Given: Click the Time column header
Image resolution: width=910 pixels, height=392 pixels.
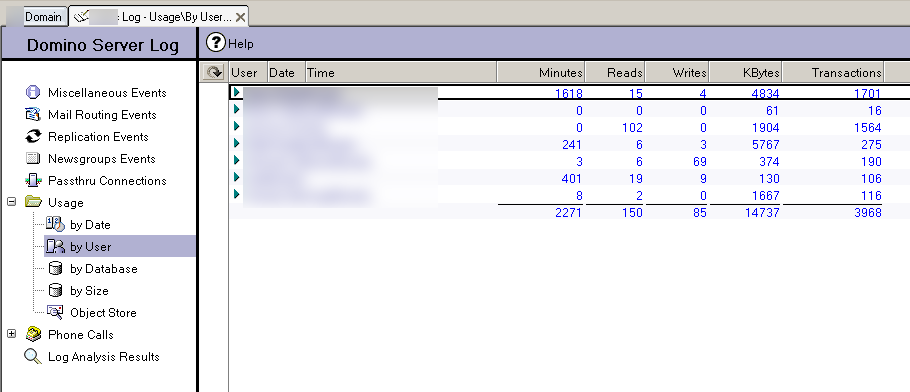Looking at the screenshot, I should [401, 73].
